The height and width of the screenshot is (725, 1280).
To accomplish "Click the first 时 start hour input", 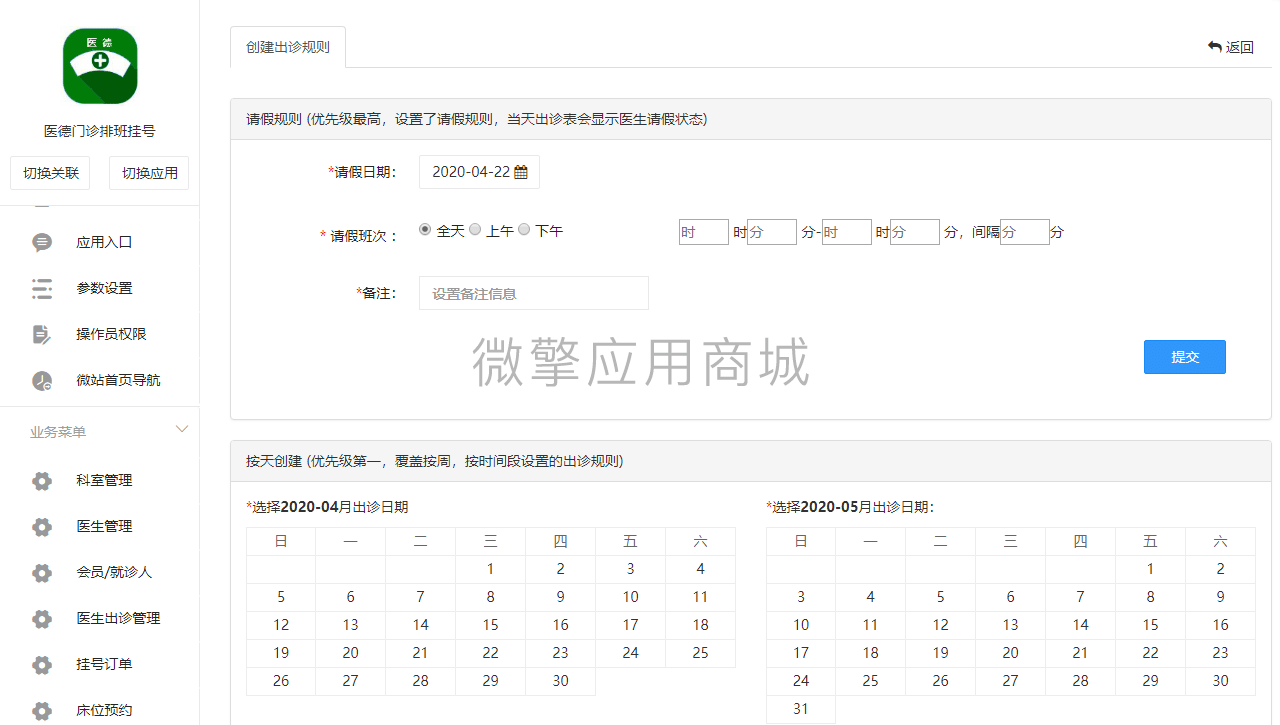I will point(704,232).
